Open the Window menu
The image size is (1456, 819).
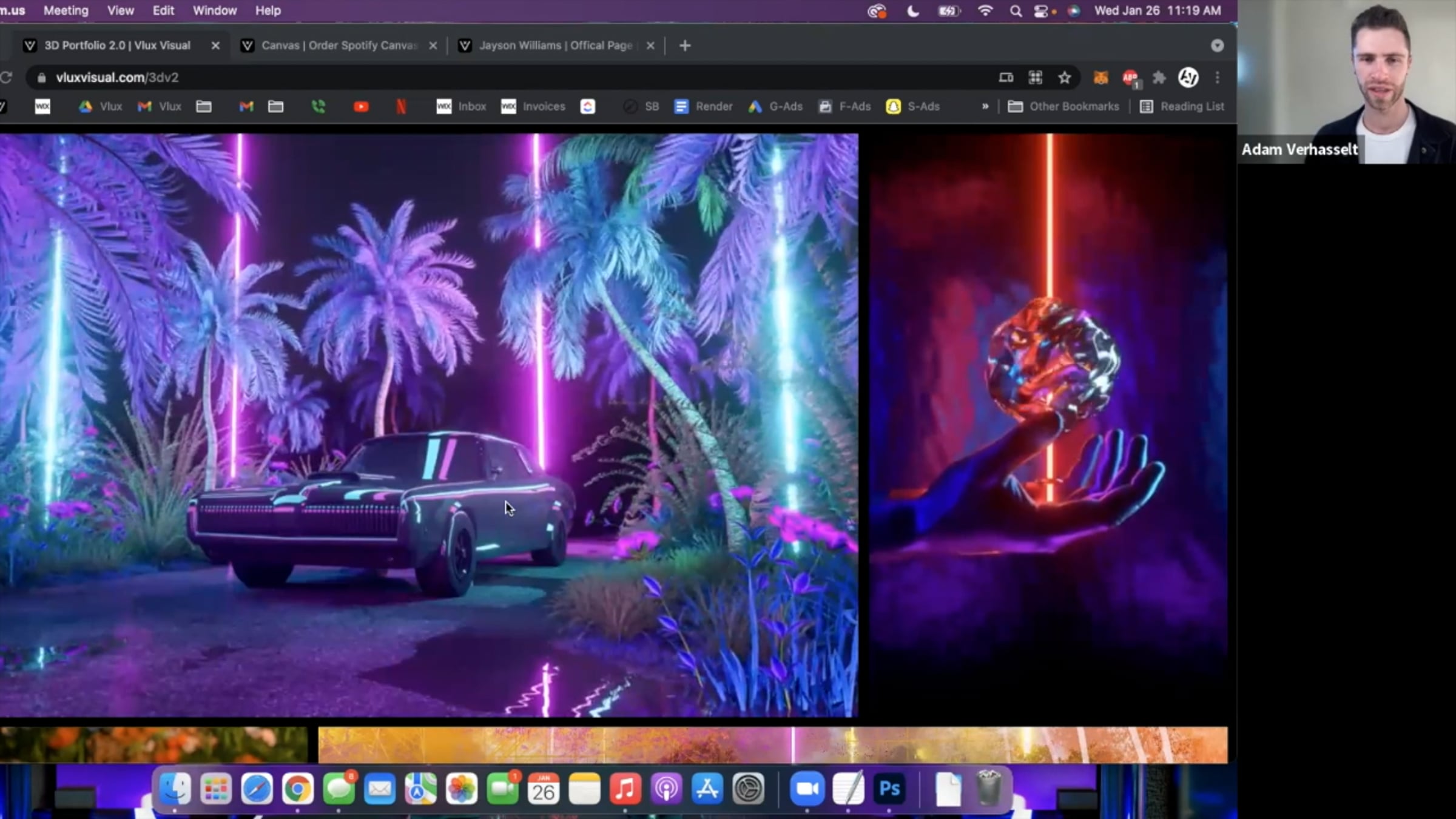(x=214, y=11)
